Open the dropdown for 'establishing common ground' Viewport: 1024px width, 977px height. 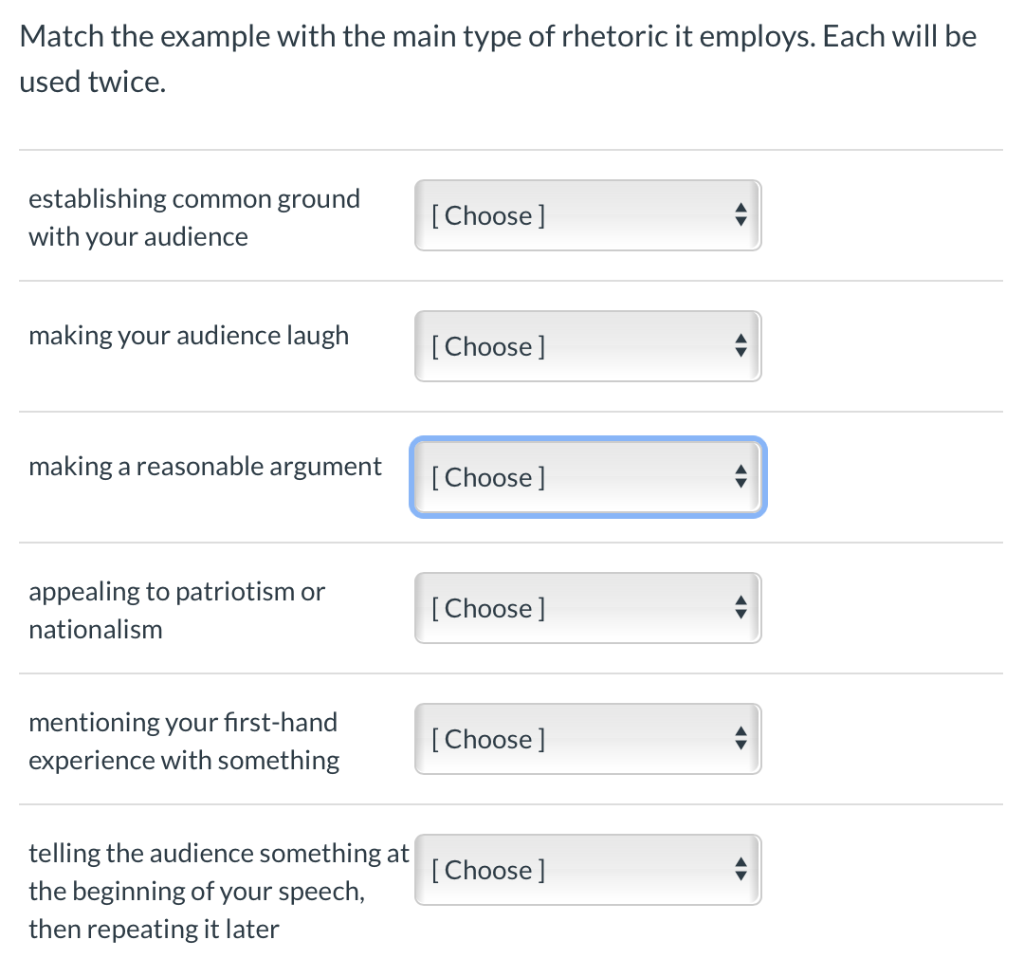pyautogui.click(x=587, y=215)
